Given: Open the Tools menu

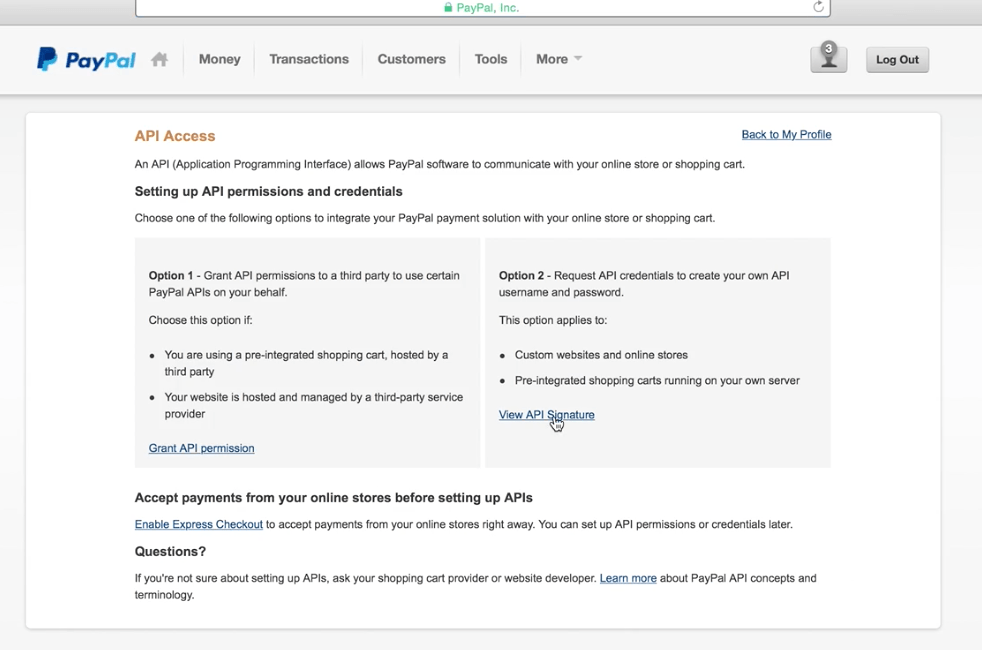Looking at the screenshot, I should (x=490, y=59).
